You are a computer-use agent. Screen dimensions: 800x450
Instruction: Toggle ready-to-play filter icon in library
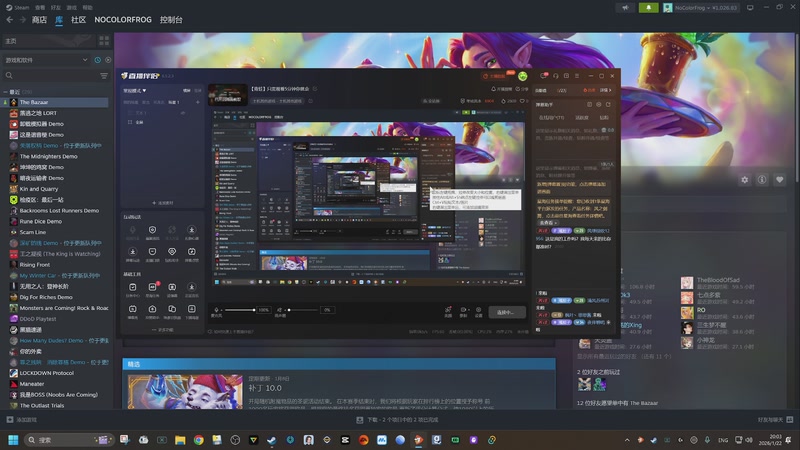(x=108, y=60)
